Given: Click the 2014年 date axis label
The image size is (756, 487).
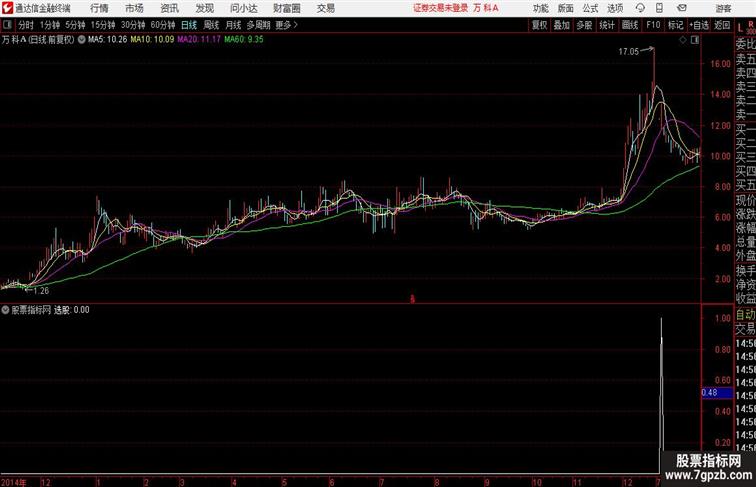Looking at the screenshot, I should coord(14,482).
